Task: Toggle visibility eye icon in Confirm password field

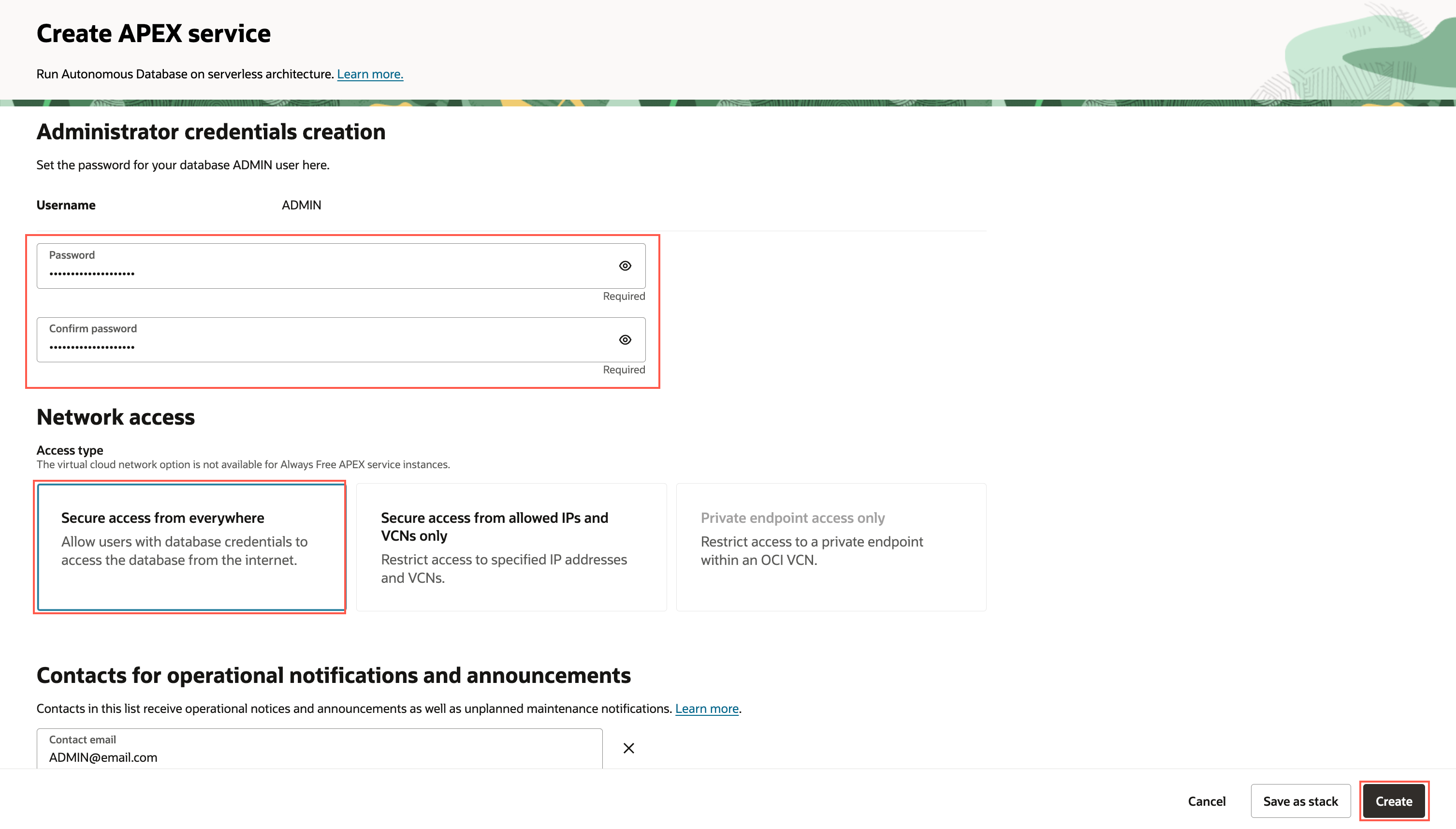Action: tap(625, 340)
